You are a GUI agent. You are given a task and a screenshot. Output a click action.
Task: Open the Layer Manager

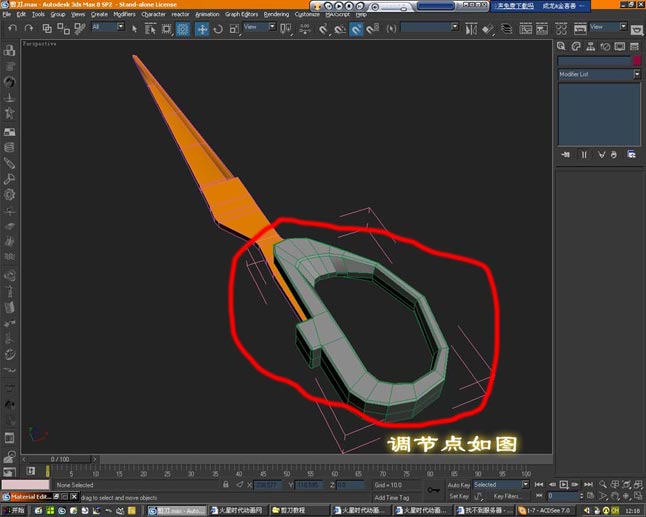(507, 29)
